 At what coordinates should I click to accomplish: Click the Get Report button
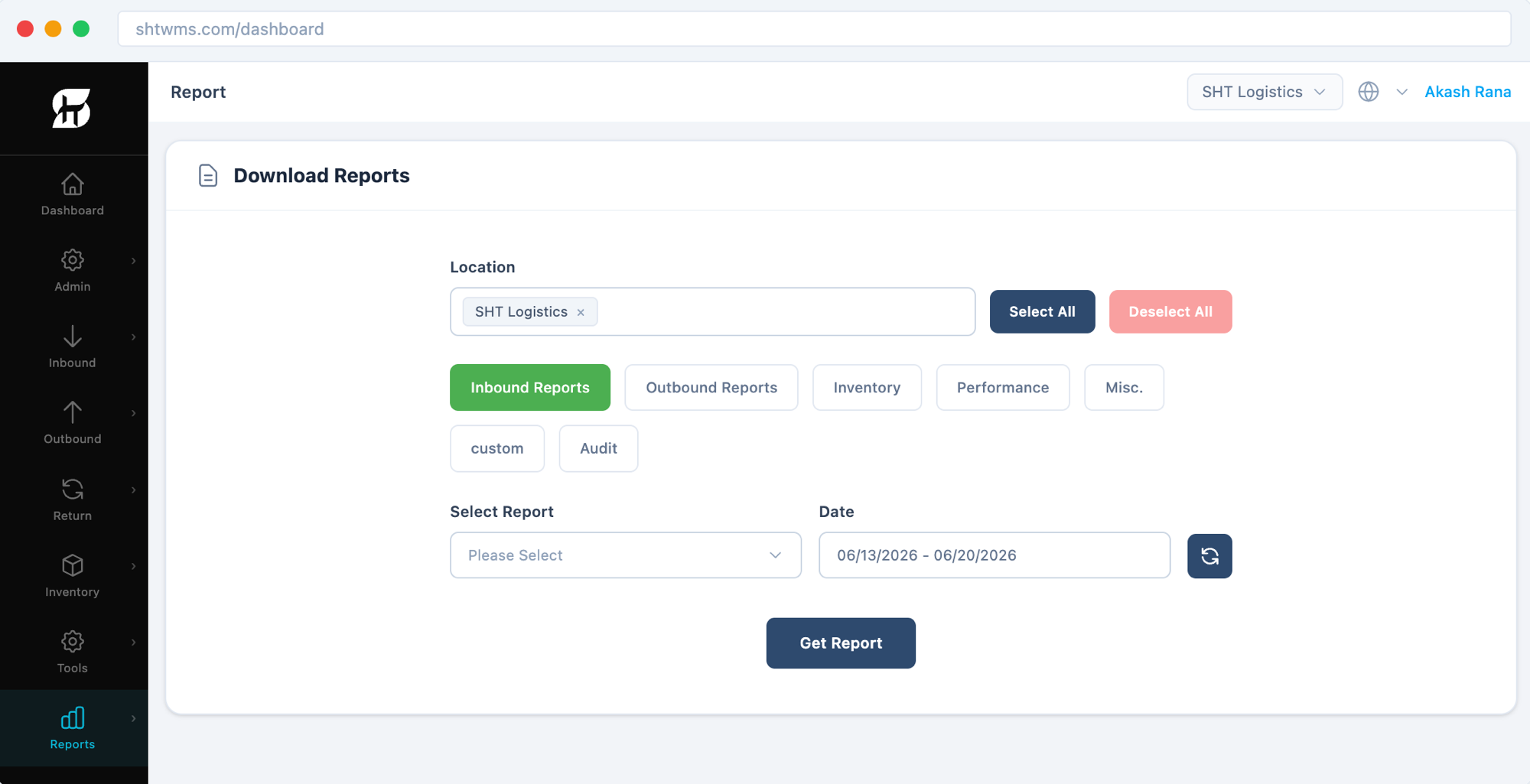[841, 643]
